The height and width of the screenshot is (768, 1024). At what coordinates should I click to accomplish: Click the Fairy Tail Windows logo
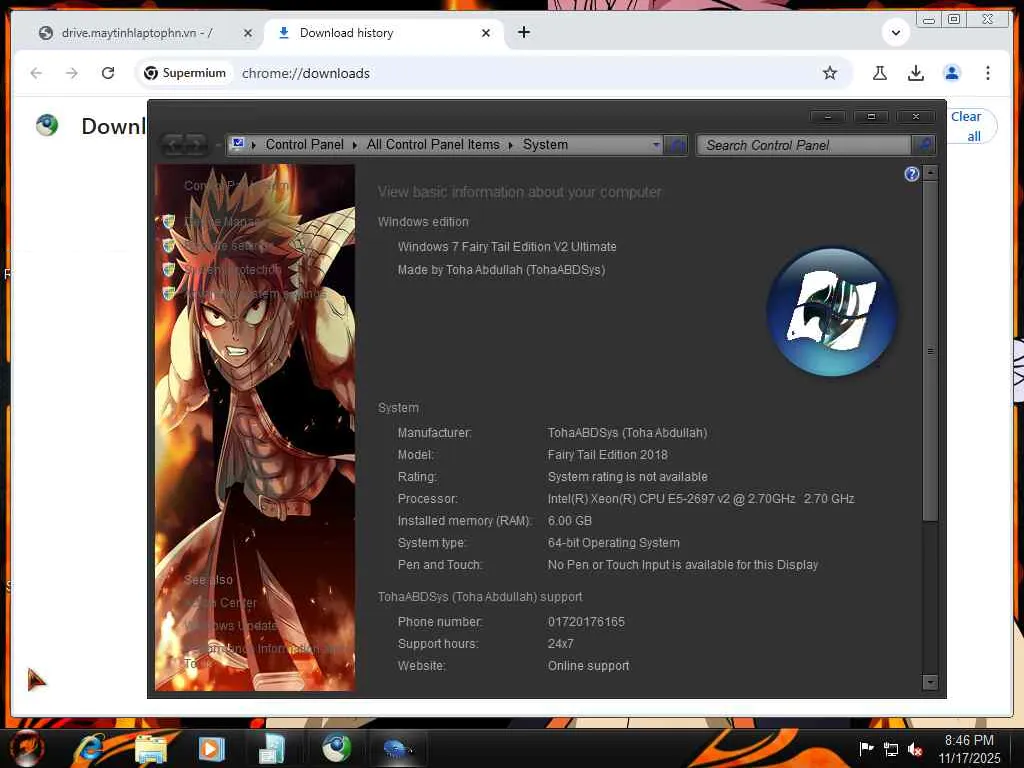coord(831,312)
